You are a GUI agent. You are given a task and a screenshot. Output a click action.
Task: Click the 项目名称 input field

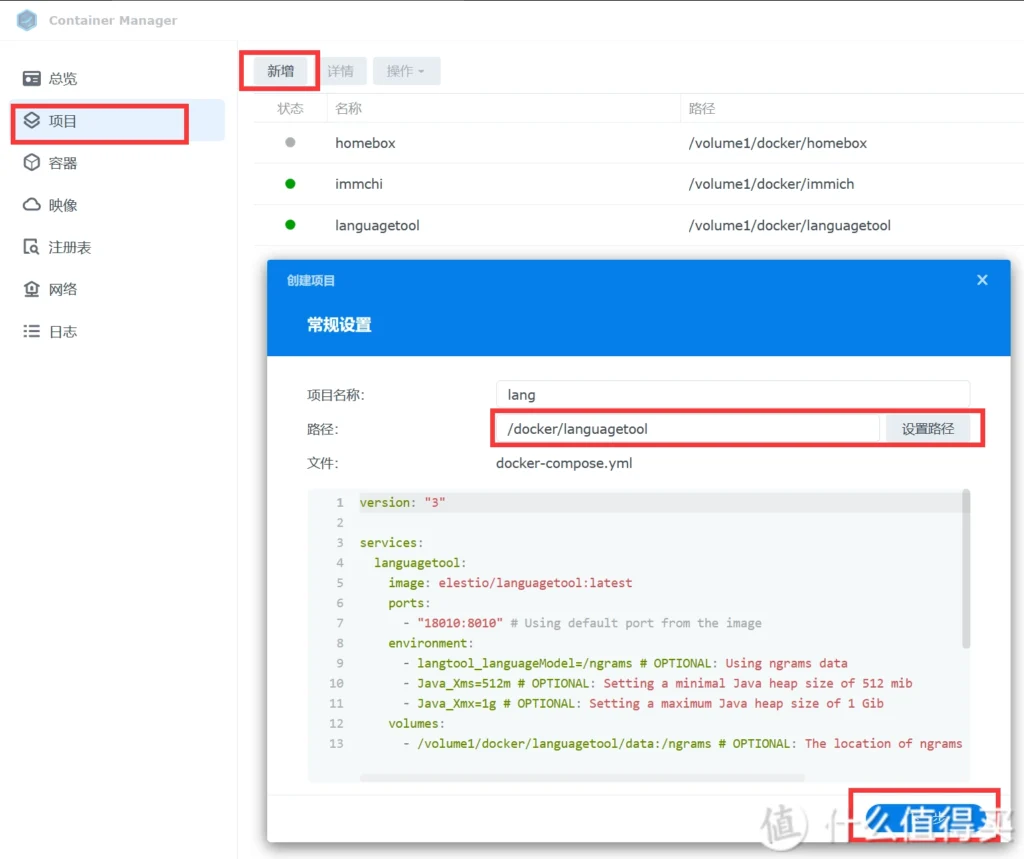click(732, 395)
